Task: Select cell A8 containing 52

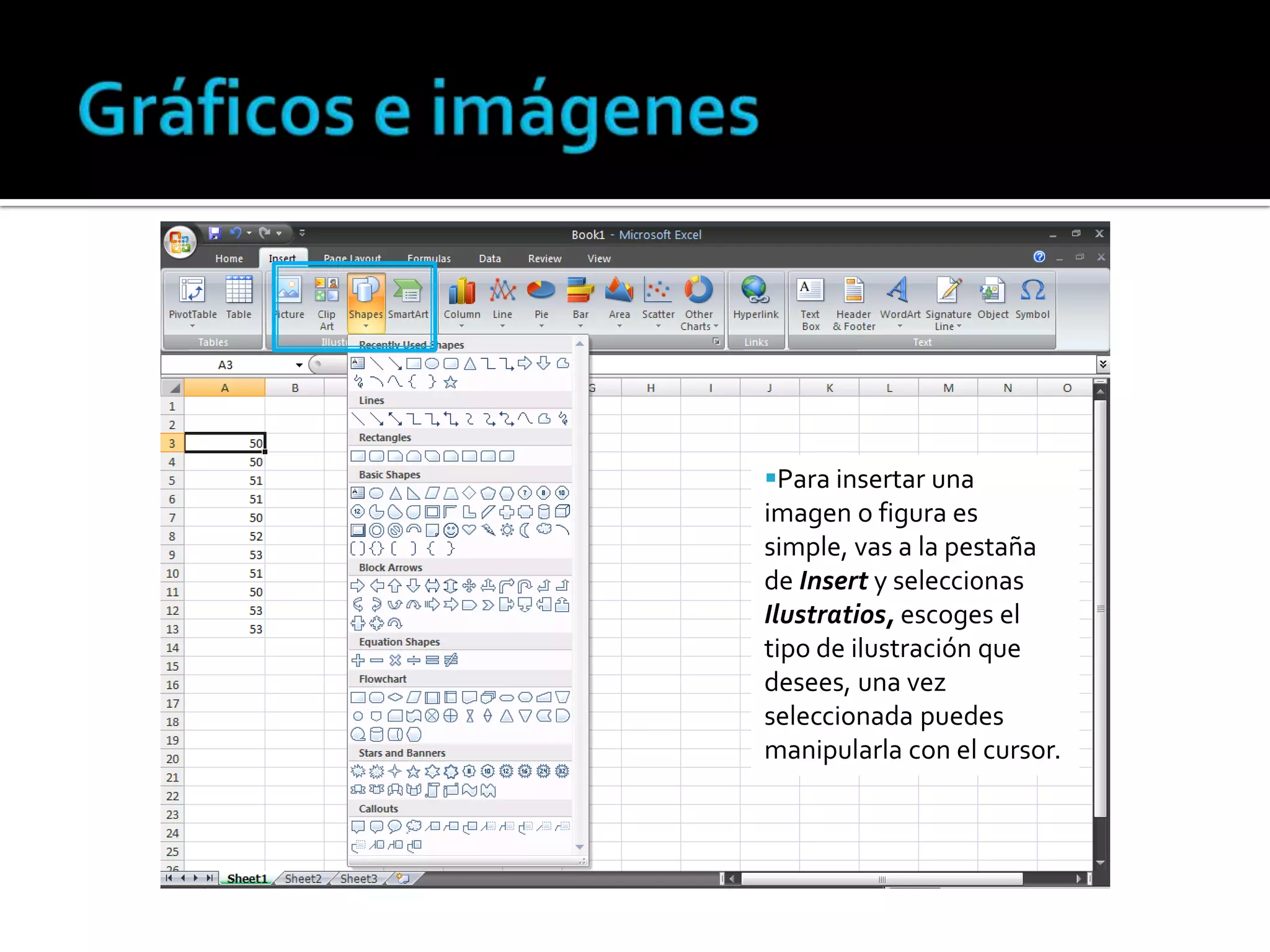Action: pos(224,536)
